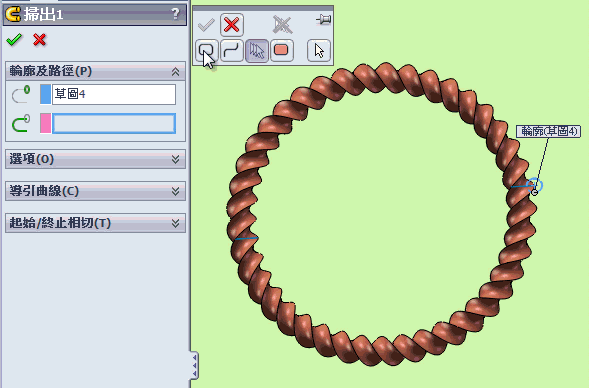Cancel the sweep with the red X
Viewport: 589px width, 388px height.
click(x=39, y=39)
